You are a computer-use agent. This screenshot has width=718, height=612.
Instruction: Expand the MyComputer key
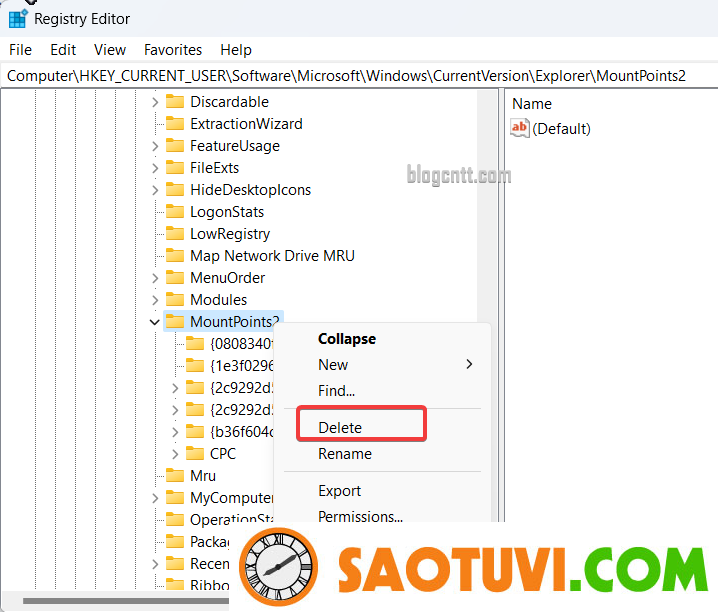pyautogui.click(x=155, y=498)
